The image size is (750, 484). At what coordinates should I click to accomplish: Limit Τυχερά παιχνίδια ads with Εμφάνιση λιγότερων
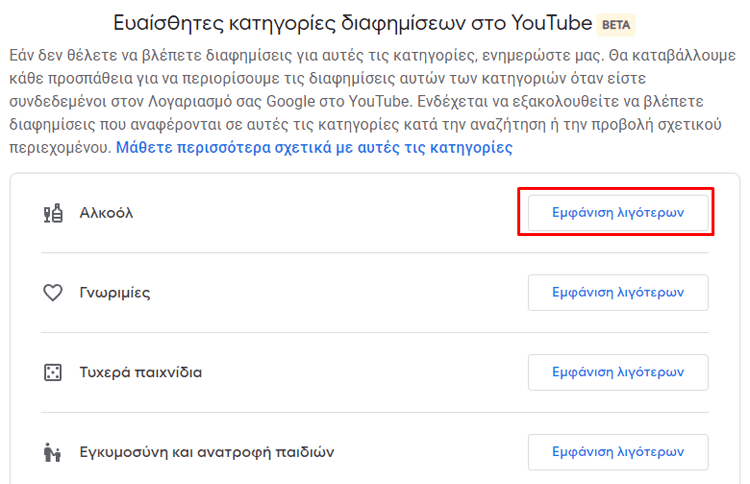point(618,372)
